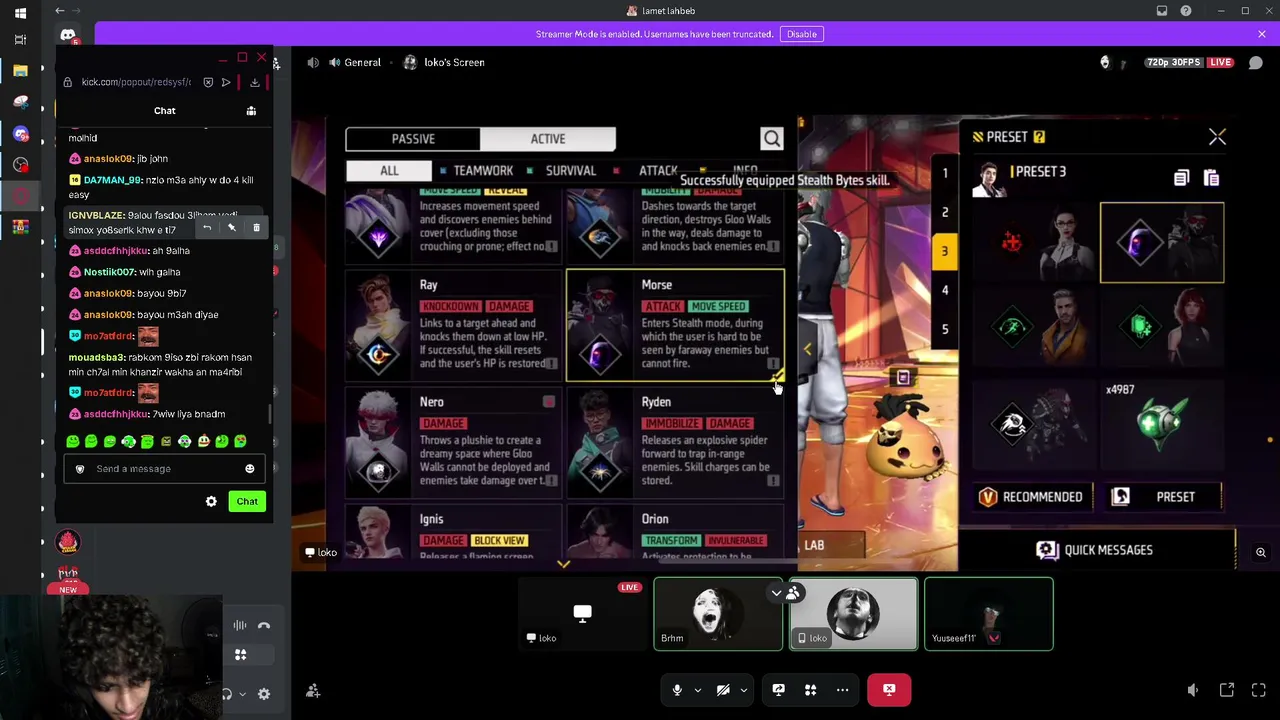Disable Streamer Mode from the purple banner

[x=801, y=34]
